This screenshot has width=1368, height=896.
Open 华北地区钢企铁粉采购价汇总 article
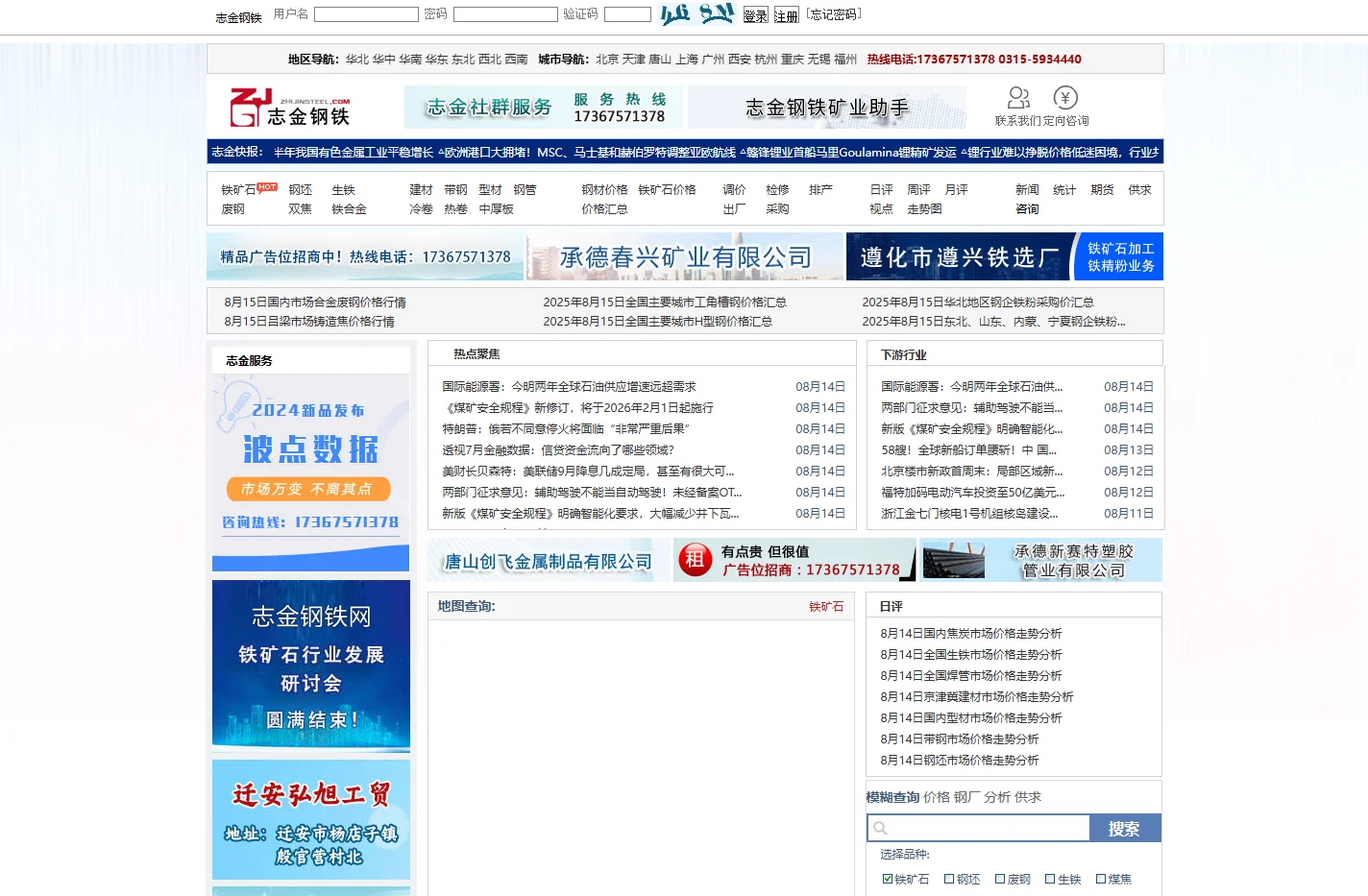978,302
